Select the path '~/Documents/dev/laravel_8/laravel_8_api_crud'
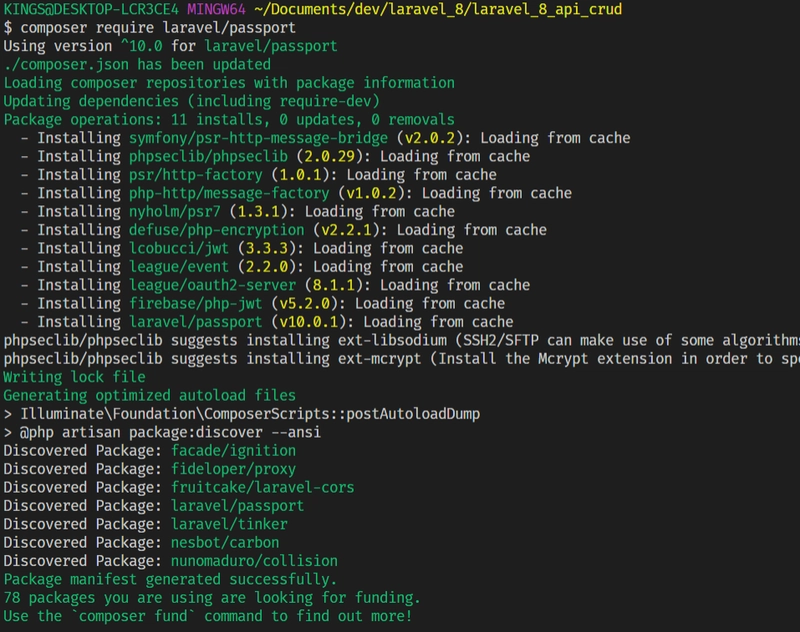Viewport: 800px width, 632px height. click(438, 9)
